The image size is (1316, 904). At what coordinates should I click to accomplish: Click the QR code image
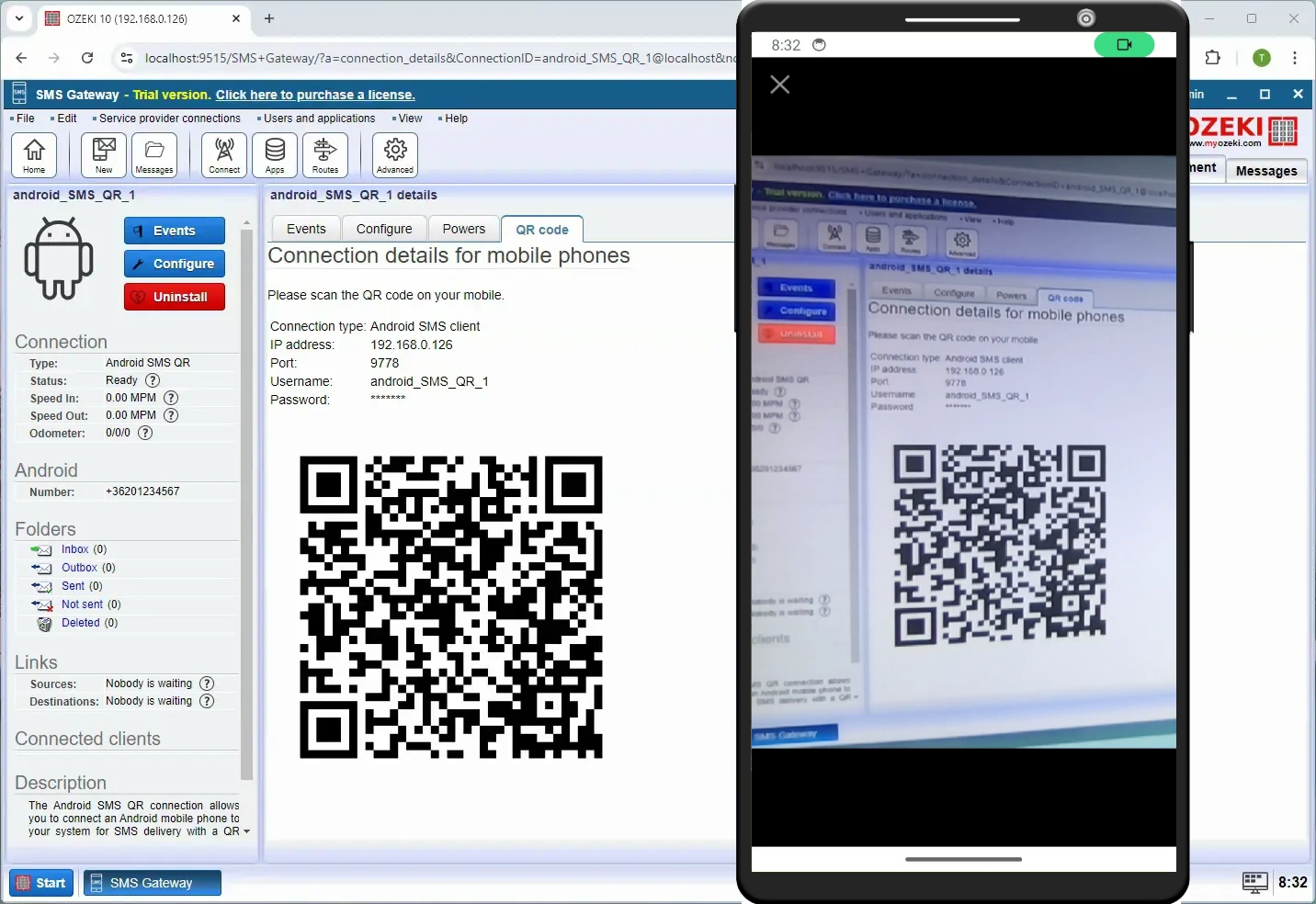coord(451,607)
